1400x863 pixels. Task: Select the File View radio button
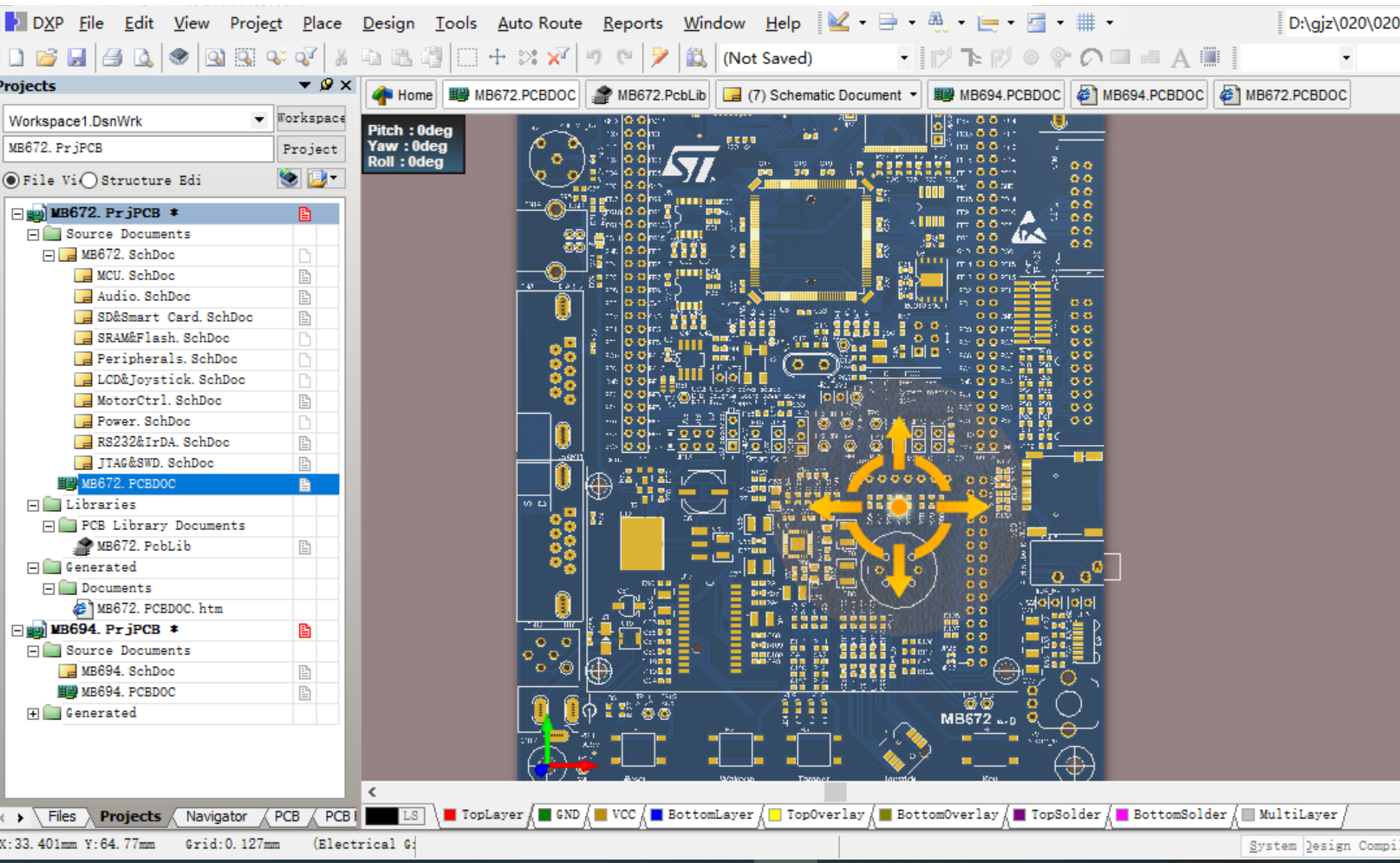[11, 180]
